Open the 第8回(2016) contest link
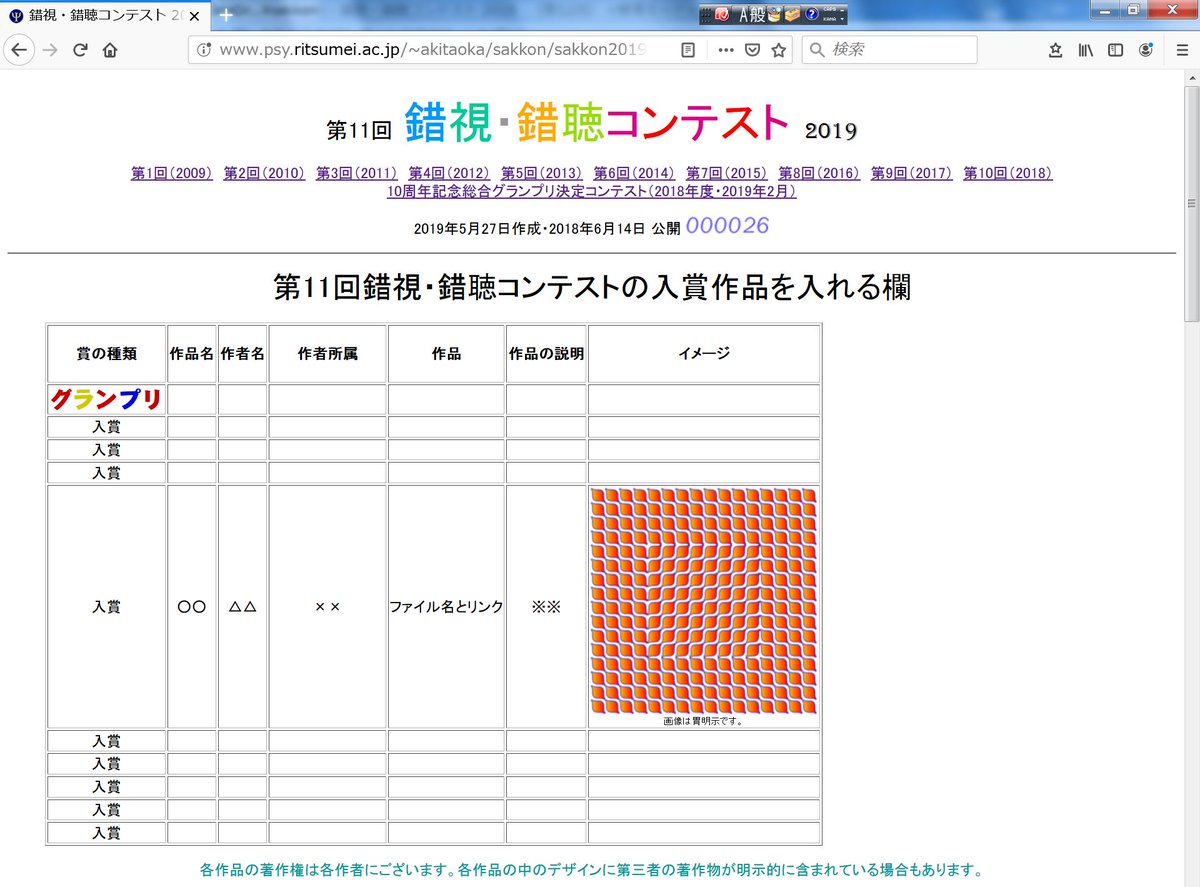Screen dimensions: 1200x887 coord(819,173)
